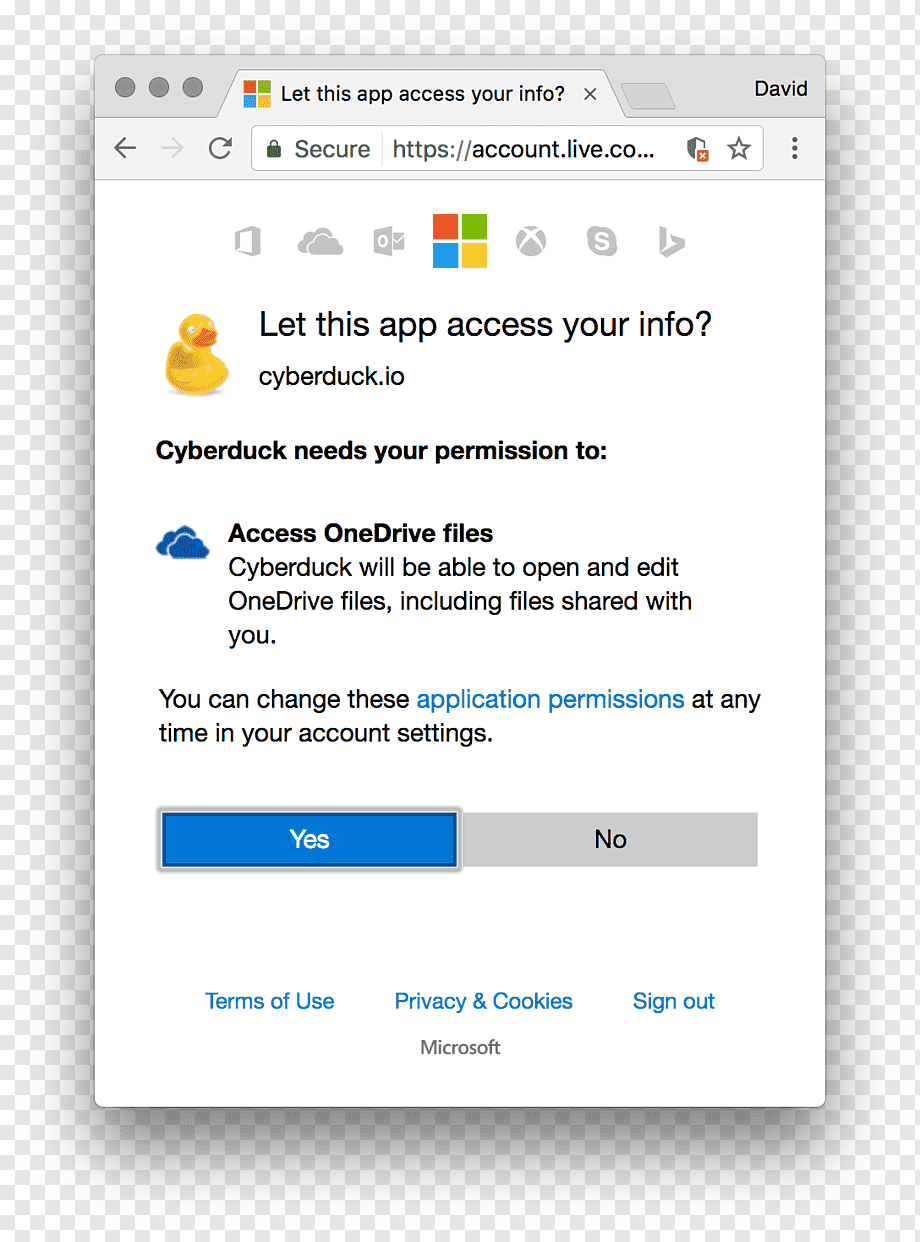Select the Outlook icon in header
Screen dimensions: 920x1242
(389, 242)
